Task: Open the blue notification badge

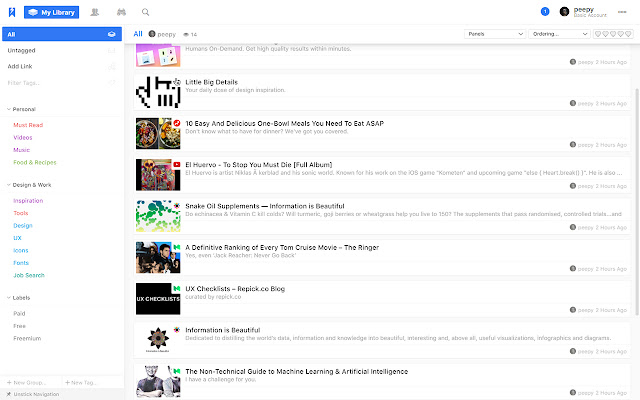Action: click(x=544, y=12)
